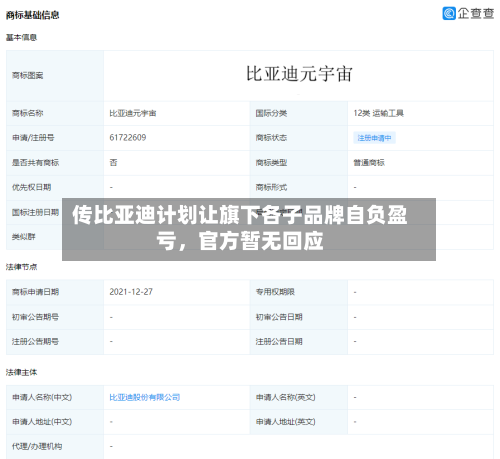Select the 12类 运输工具 value
The image size is (500, 459).
[379, 113]
